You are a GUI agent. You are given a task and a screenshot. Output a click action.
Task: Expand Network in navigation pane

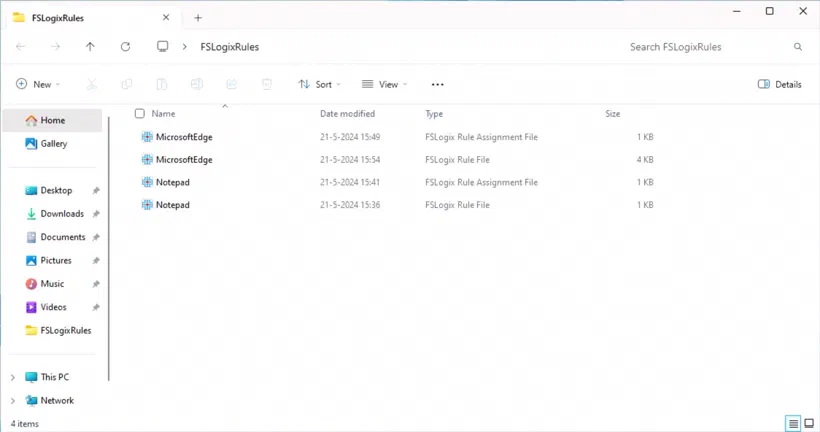coord(13,401)
